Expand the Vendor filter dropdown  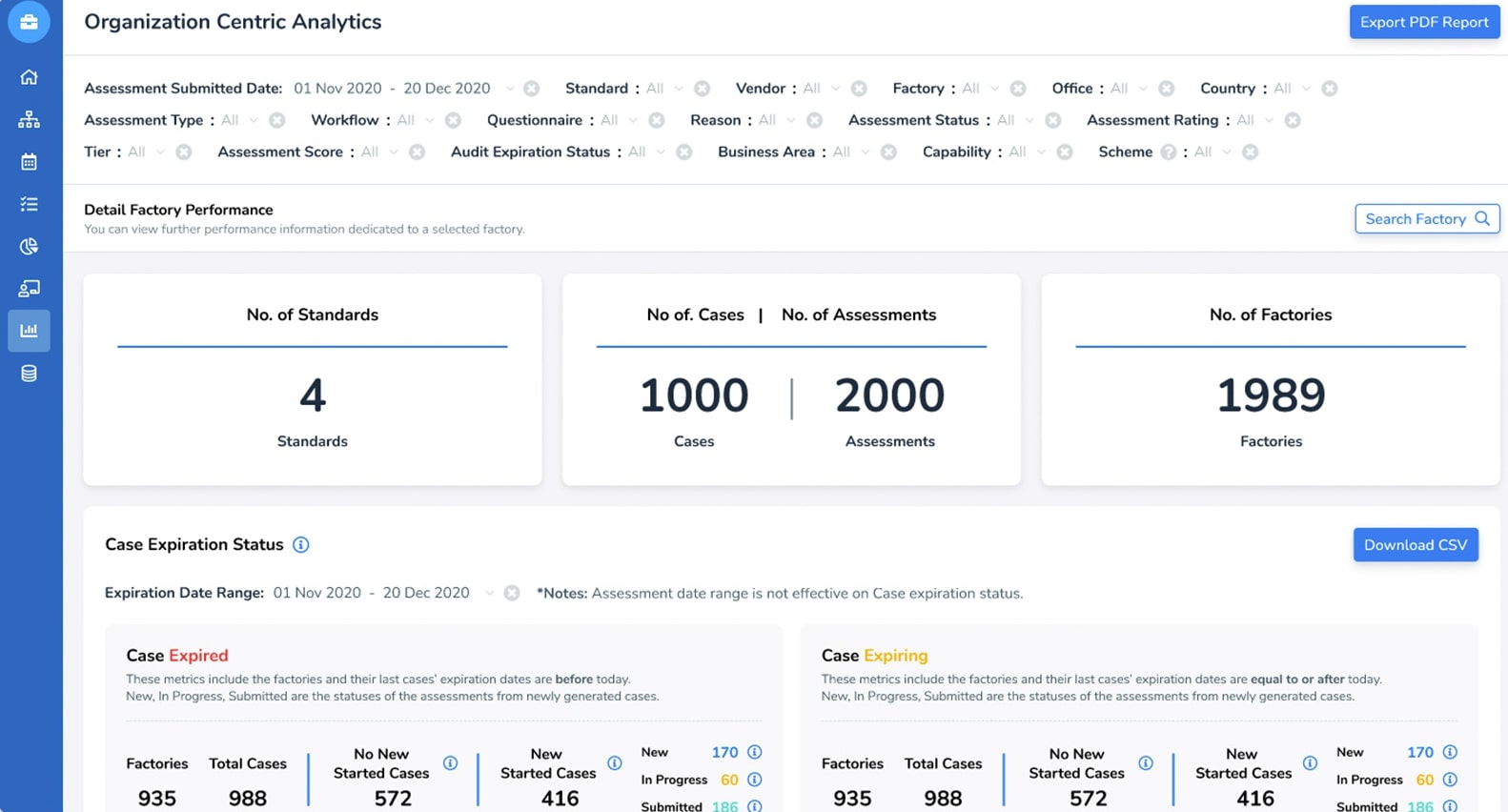(x=836, y=89)
